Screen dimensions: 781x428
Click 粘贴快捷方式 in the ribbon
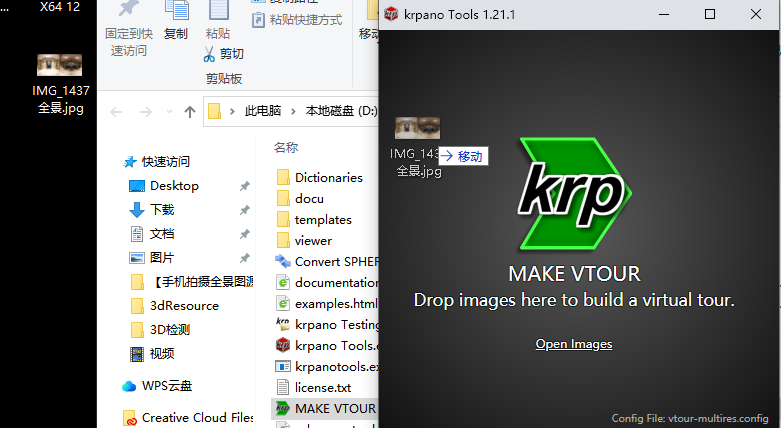click(297, 20)
